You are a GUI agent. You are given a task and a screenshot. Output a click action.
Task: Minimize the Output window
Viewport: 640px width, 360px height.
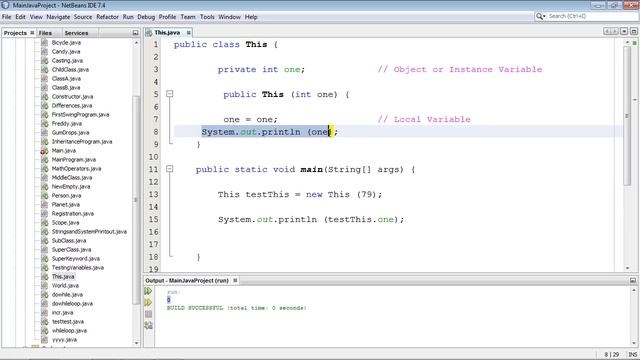point(633,280)
